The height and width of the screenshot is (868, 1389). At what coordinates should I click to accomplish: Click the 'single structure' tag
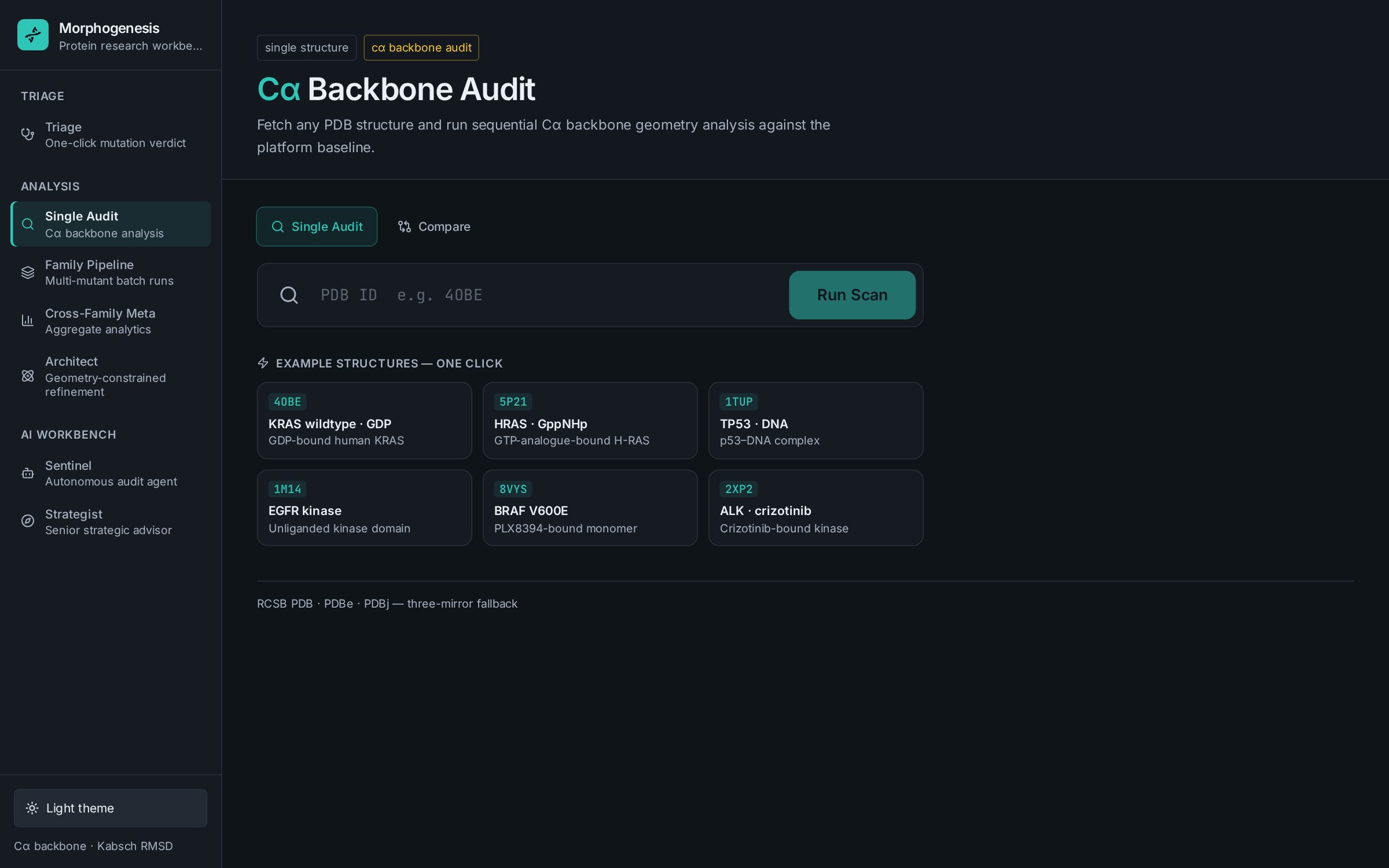coord(307,47)
